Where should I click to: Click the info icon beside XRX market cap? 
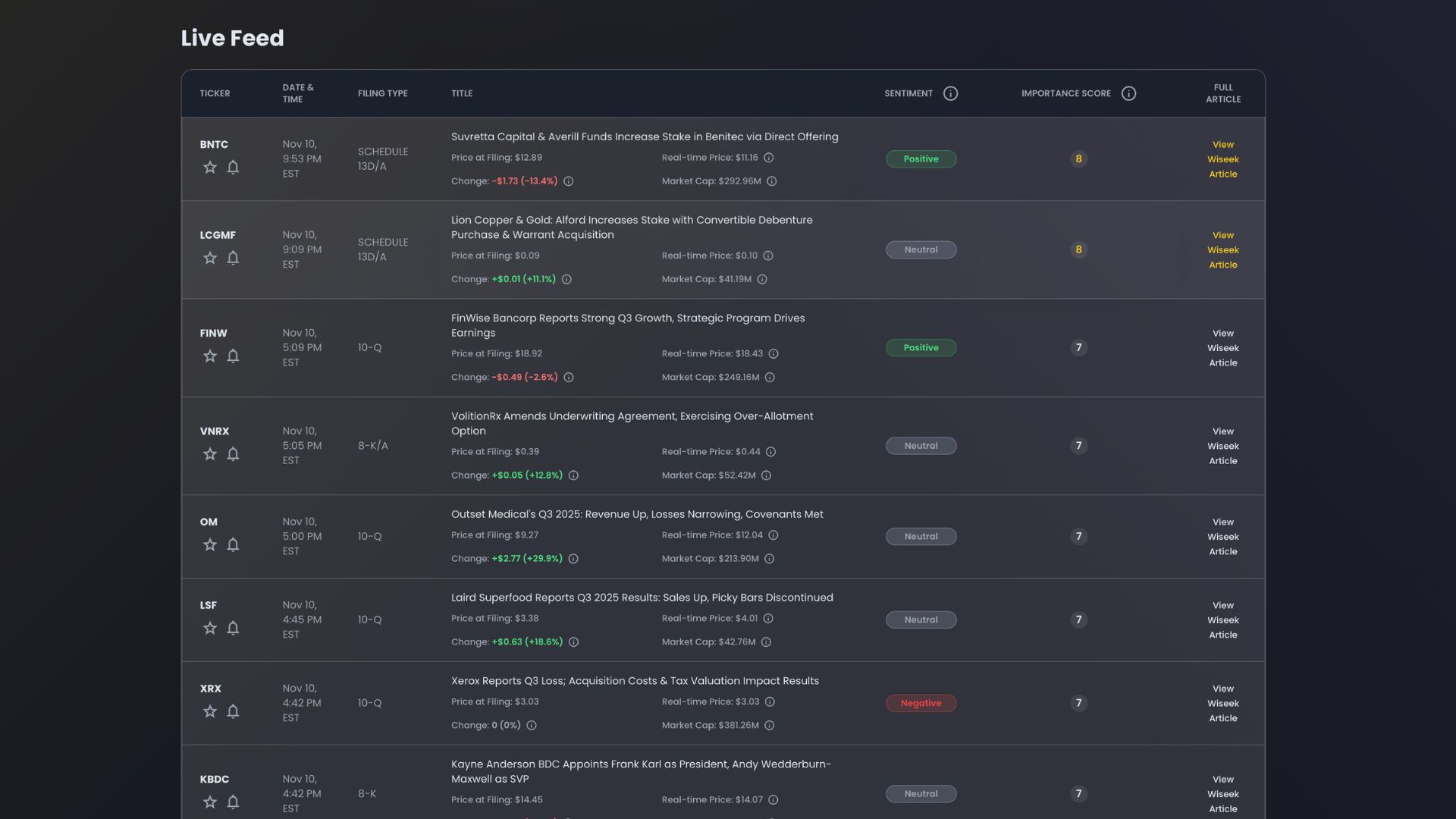[769, 725]
